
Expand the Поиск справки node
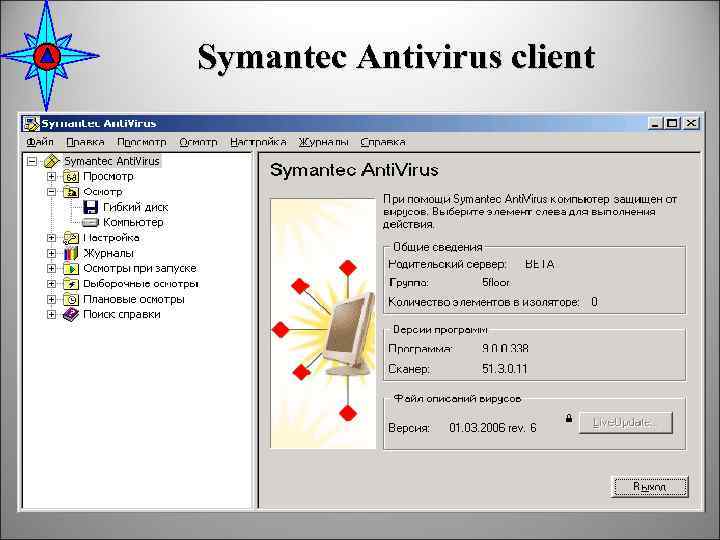(51, 315)
